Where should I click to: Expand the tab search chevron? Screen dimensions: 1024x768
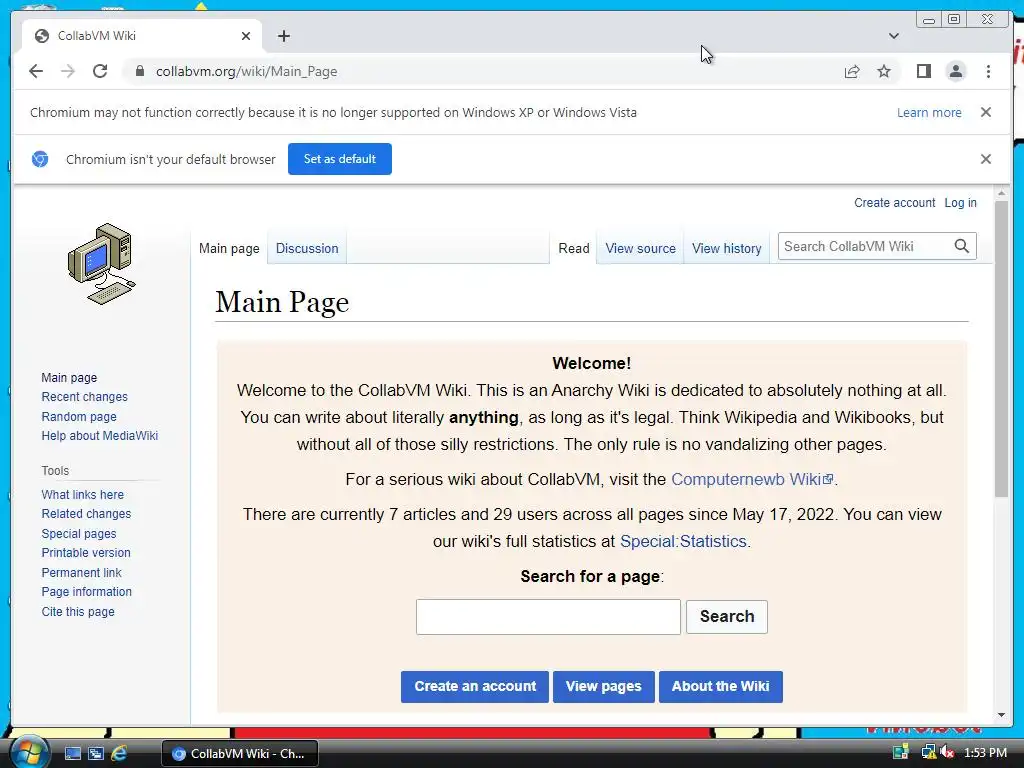tap(893, 36)
